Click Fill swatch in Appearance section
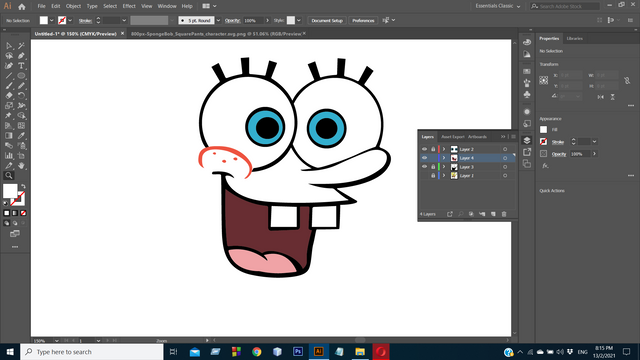 point(543,129)
